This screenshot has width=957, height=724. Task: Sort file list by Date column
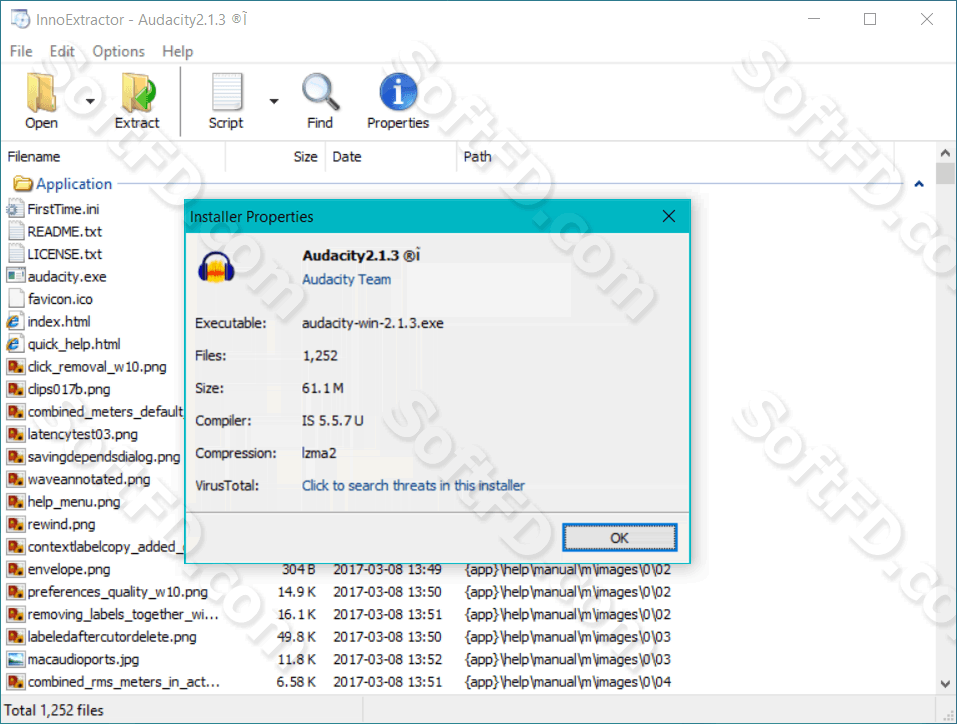coord(391,157)
